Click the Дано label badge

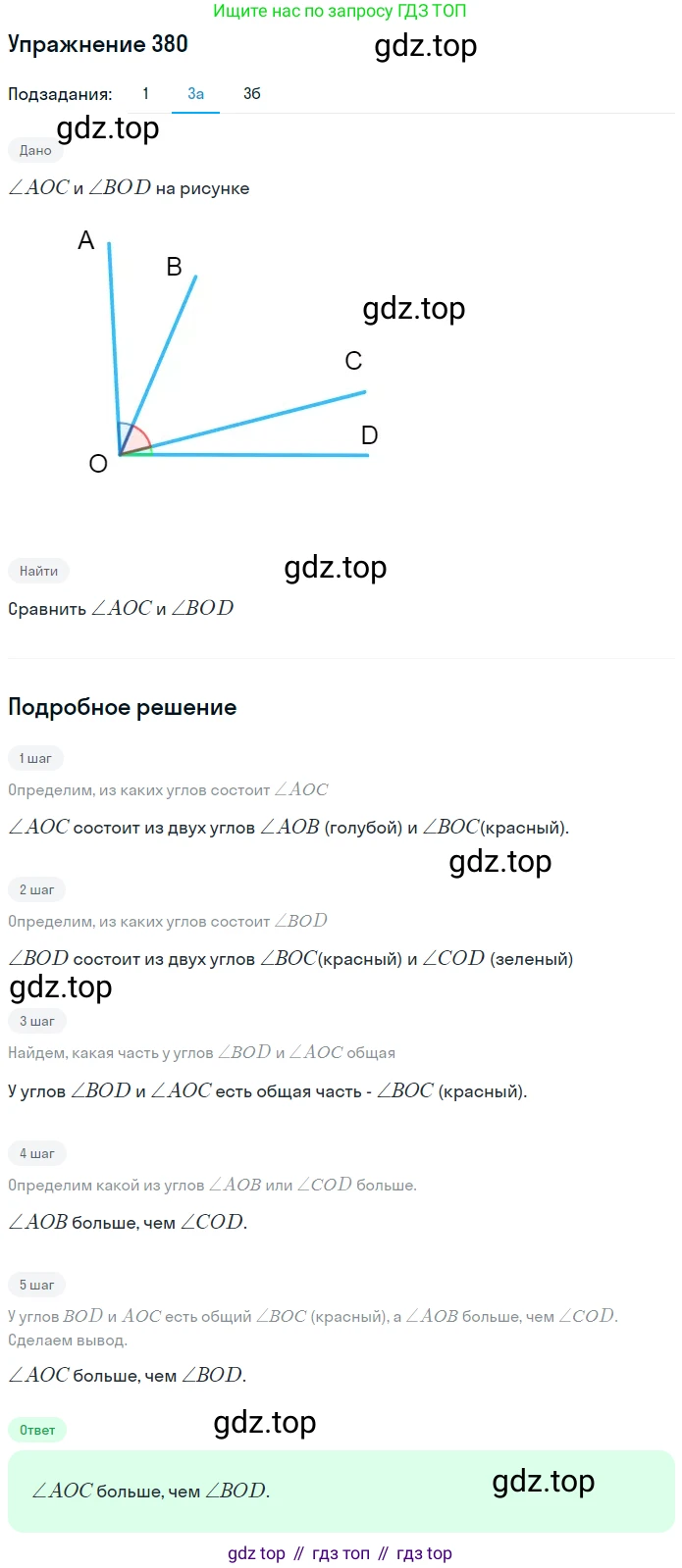[35, 151]
